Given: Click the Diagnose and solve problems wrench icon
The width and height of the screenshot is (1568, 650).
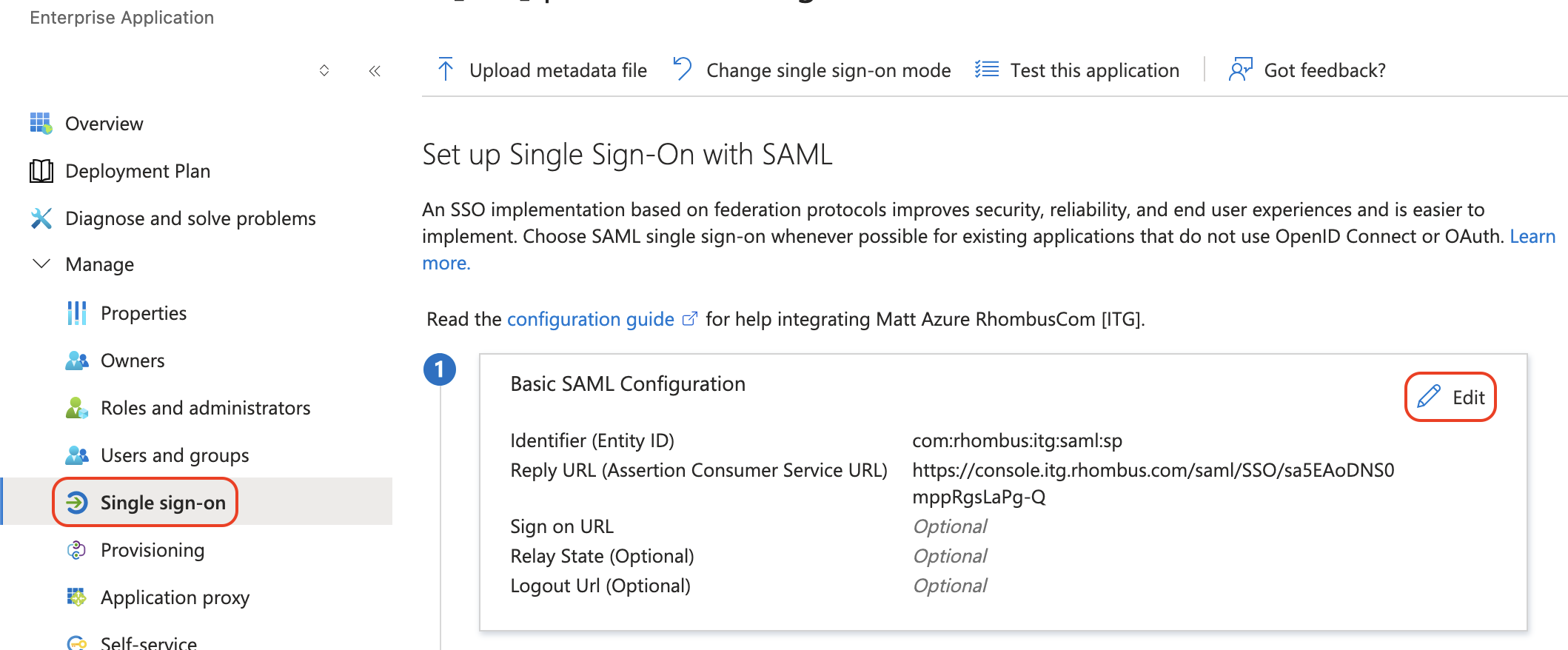Looking at the screenshot, I should pos(41,218).
